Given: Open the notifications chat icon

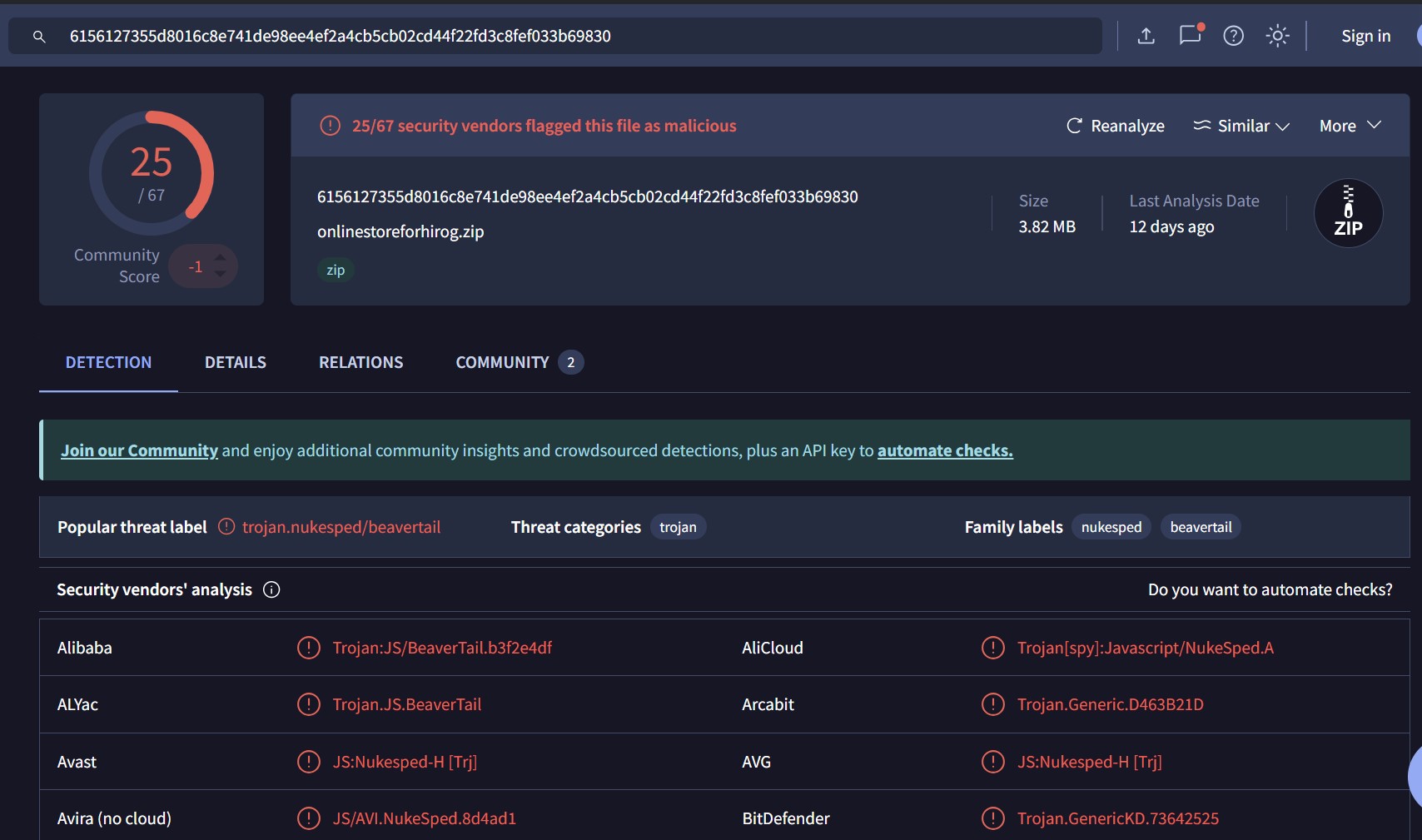Looking at the screenshot, I should [1191, 35].
